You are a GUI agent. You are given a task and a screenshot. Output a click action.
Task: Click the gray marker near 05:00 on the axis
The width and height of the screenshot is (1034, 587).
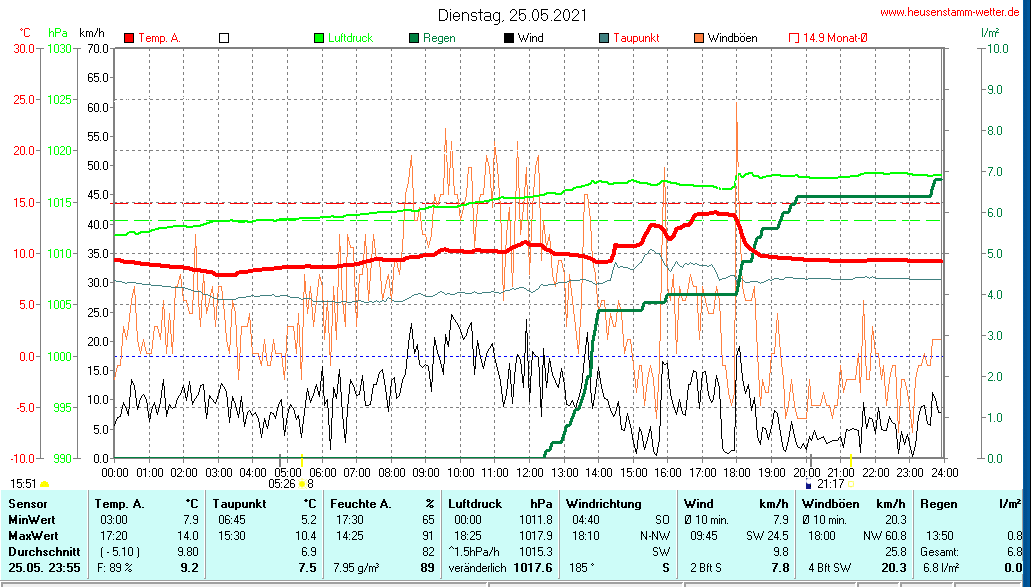(x=280, y=459)
